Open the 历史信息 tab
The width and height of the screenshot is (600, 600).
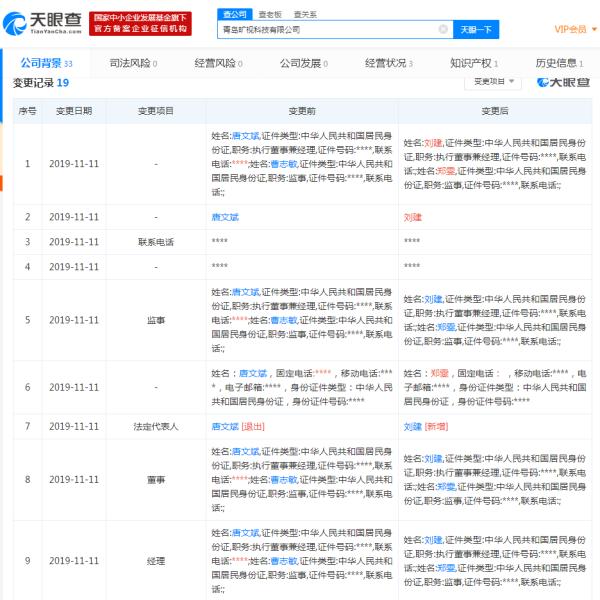pos(559,63)
